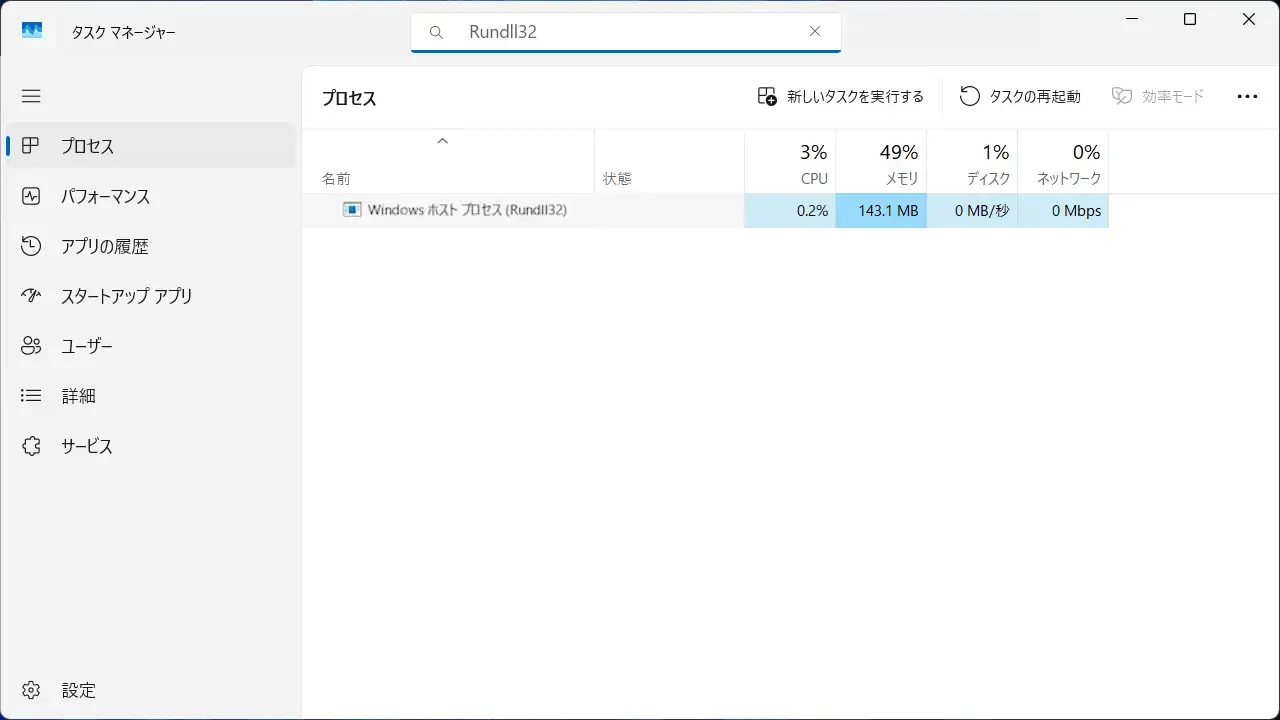This screenshot has height=720, width=1280.
Task: Clear the Rundll32 search text
Action: pos(815,32)
